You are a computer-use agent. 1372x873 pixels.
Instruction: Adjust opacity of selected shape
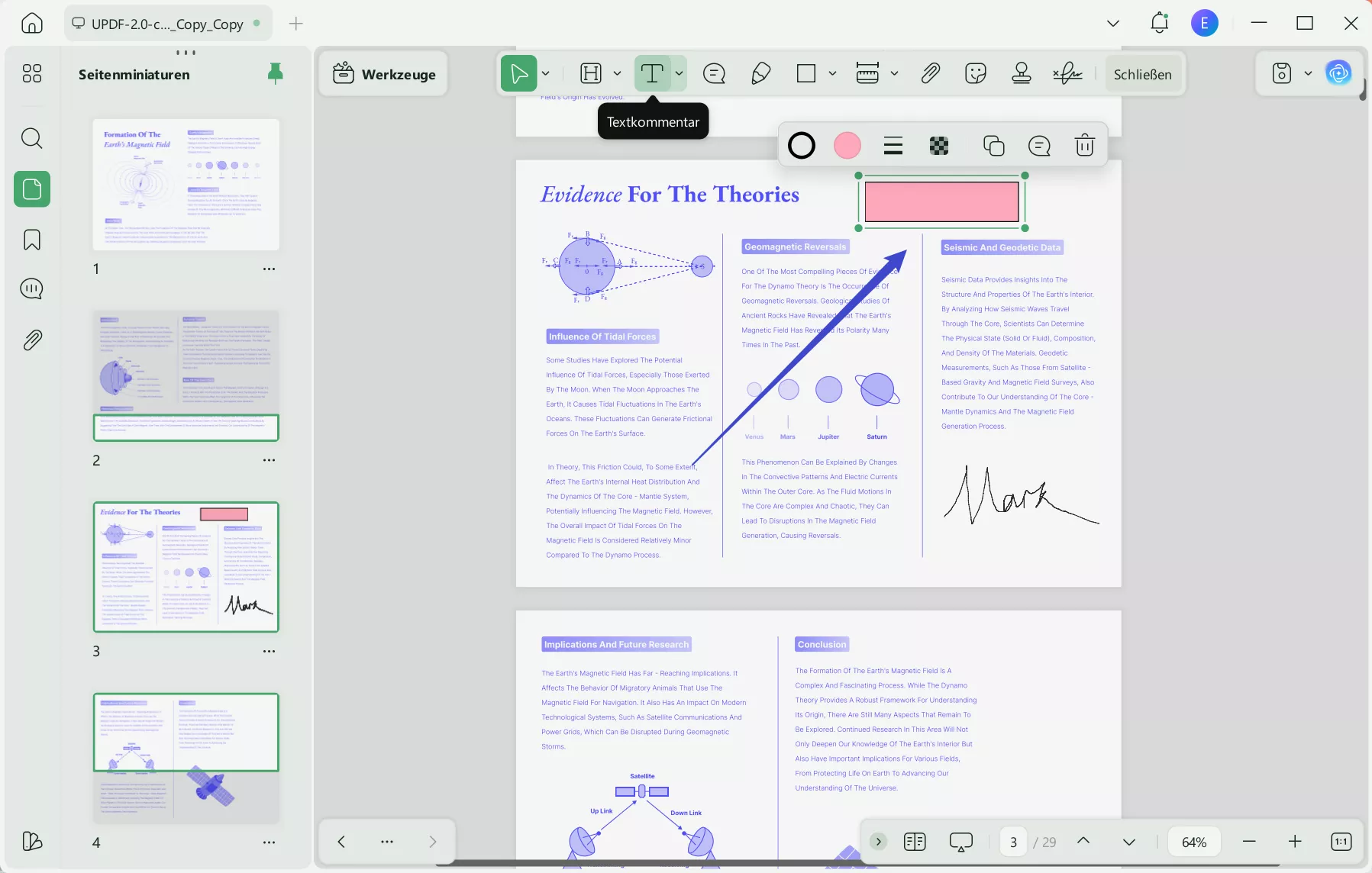tap(939, 145)
